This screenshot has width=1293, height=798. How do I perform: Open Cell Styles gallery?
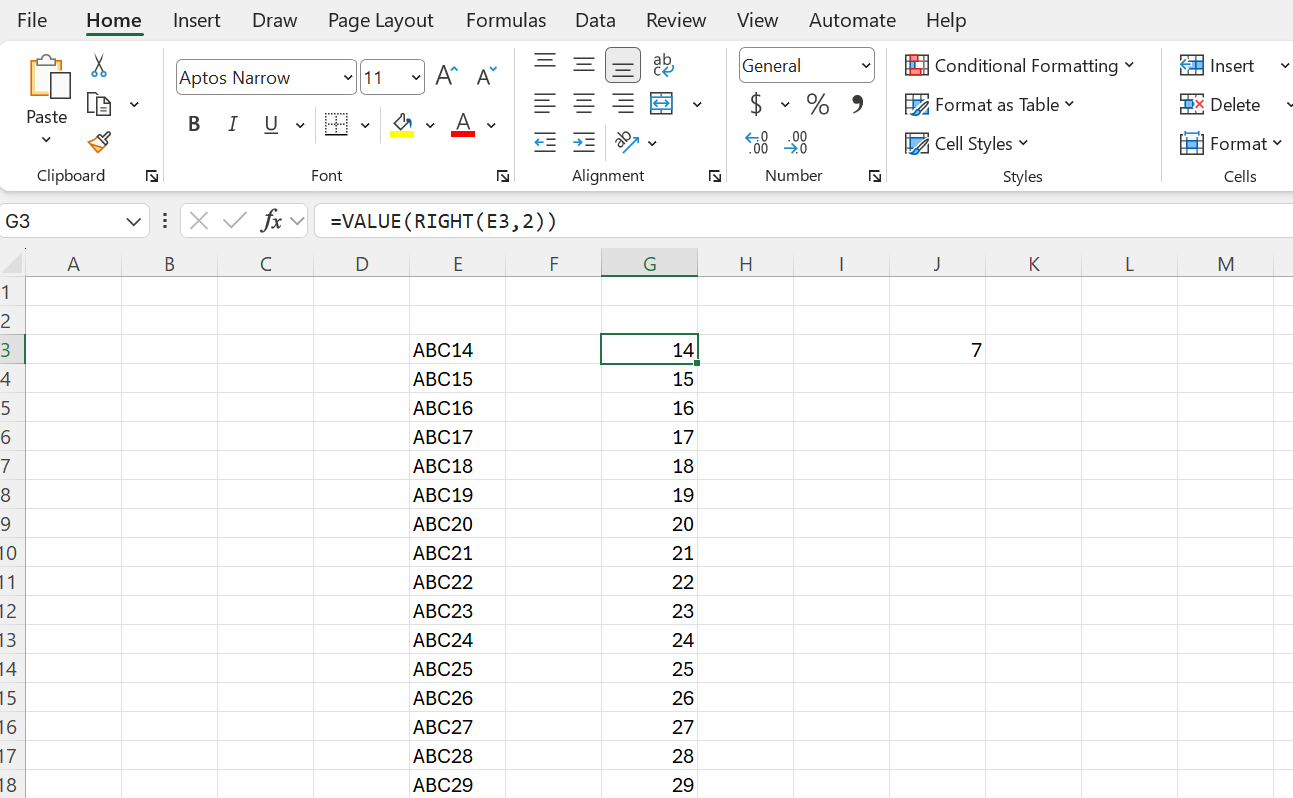967,143
